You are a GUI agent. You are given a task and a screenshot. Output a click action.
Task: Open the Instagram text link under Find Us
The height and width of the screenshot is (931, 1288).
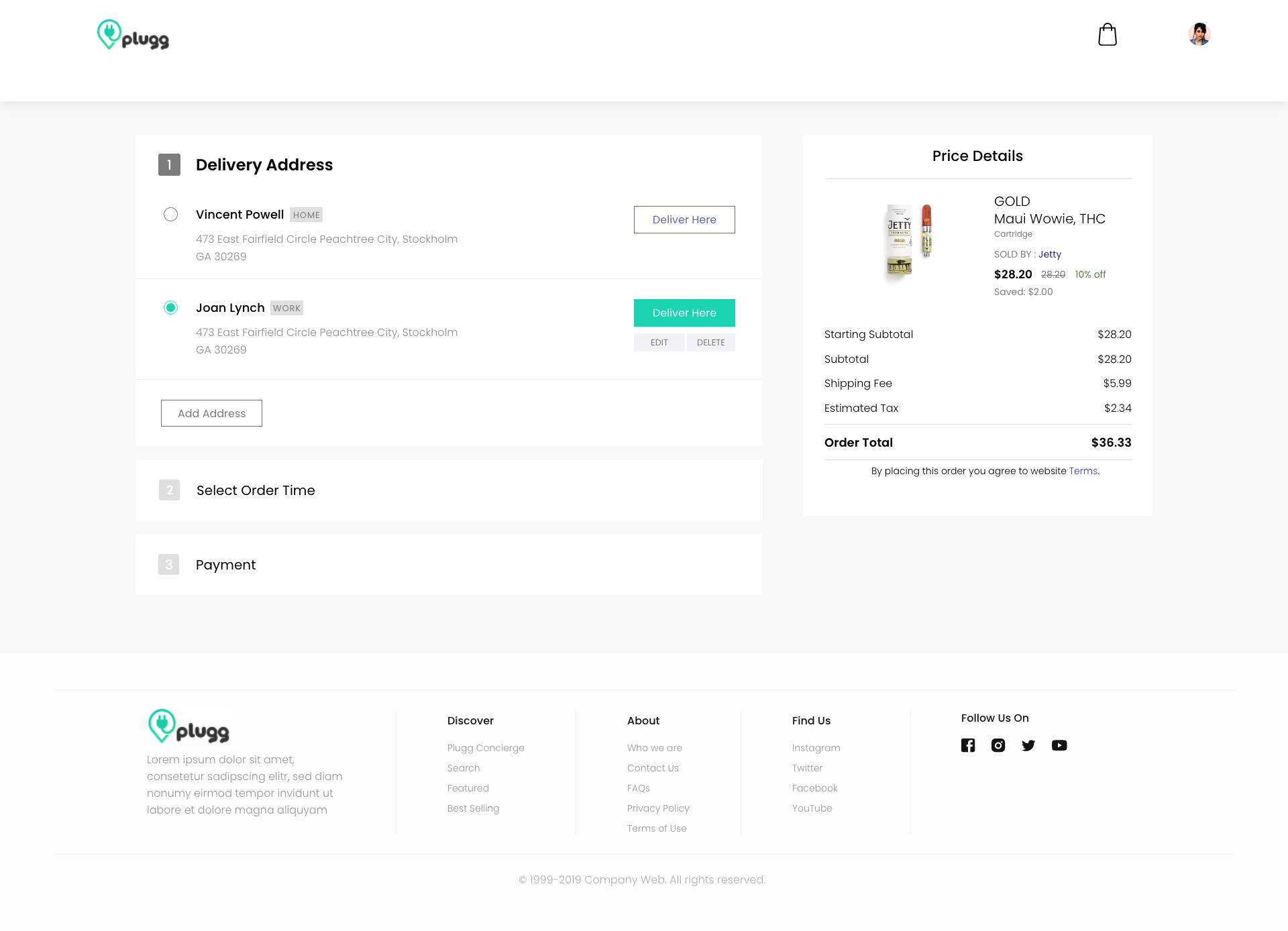pyautogui.click(x=816, y=748)
